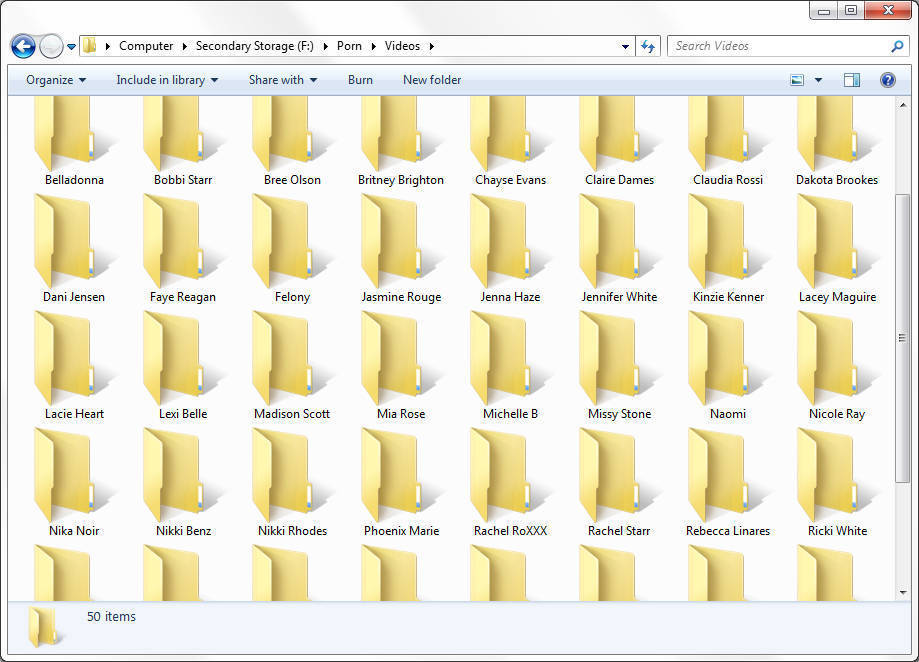The height and width of the screenshot is (662, 919).
Task: Open Help with the question mark icon
Action: (x=887, y=80)
